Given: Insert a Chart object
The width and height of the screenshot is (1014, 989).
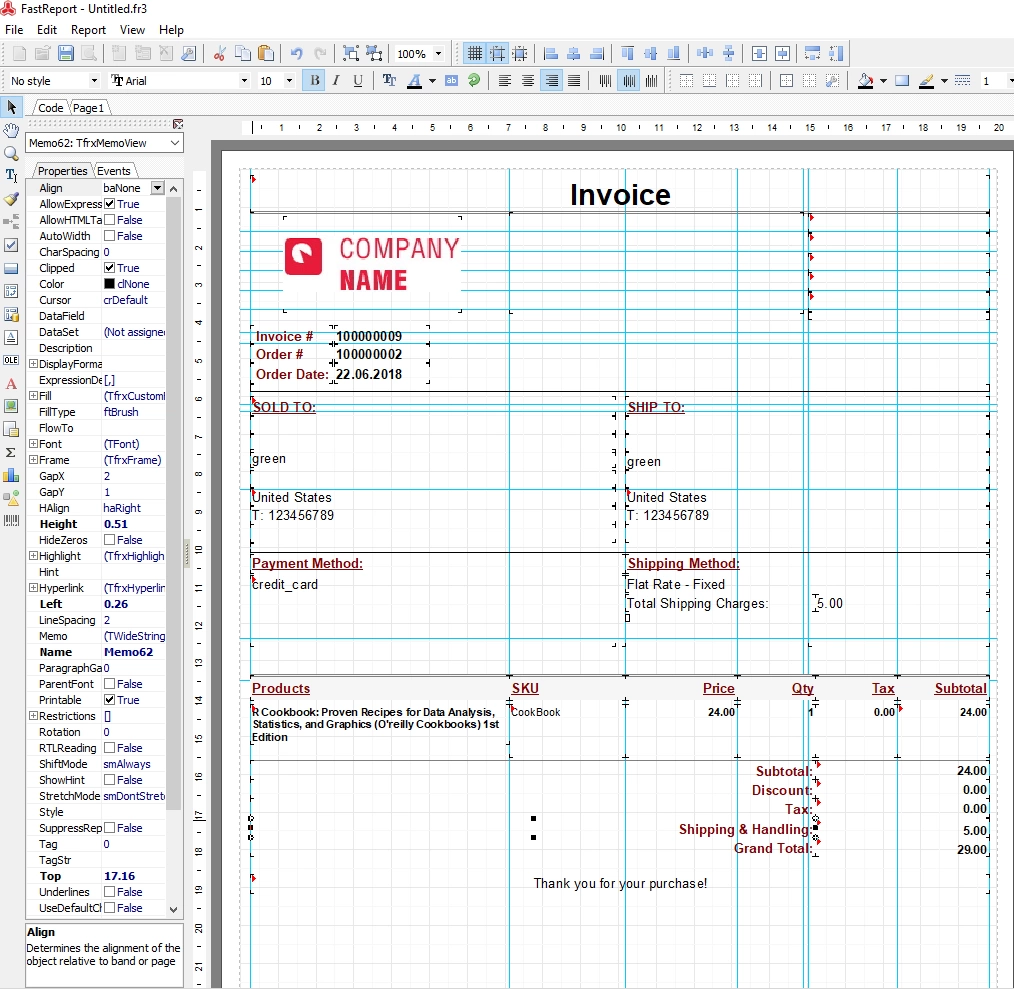Looking at the screenshot, I should [11, 475].
